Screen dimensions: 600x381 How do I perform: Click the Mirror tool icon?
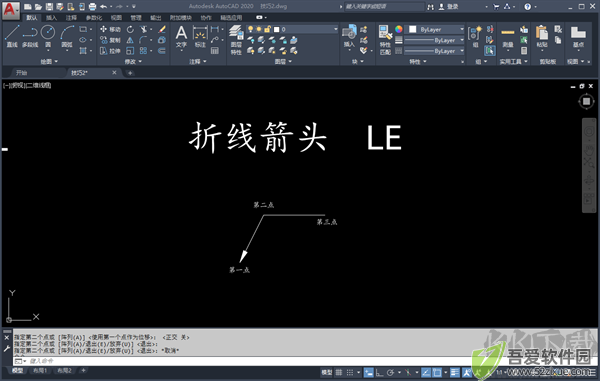pyautogui.click(x=130, y=40)
